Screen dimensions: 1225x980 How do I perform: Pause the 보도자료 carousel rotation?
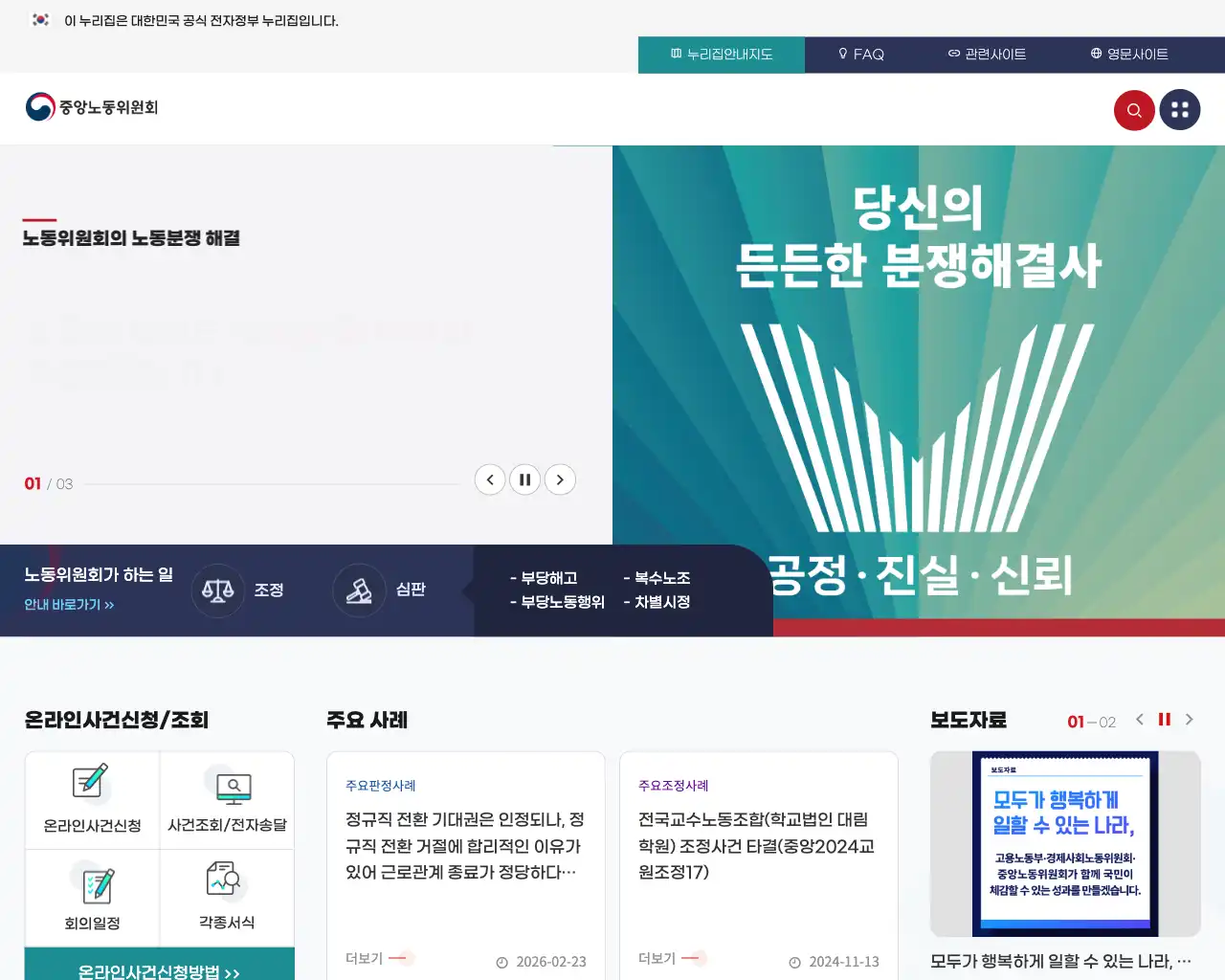pos(1165,719)
